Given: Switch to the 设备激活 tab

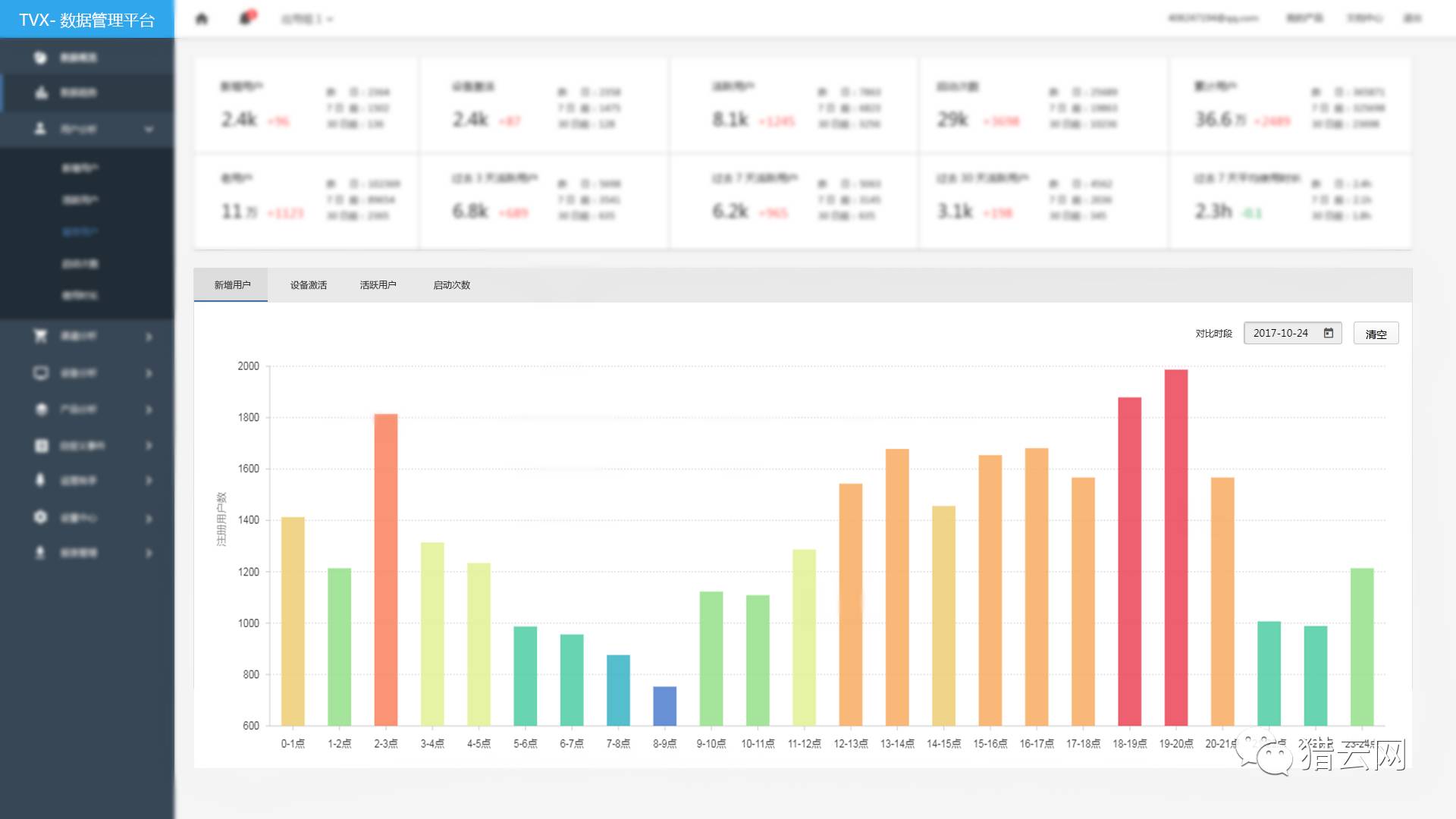Looking at the screenshot, I should point(309,285).
